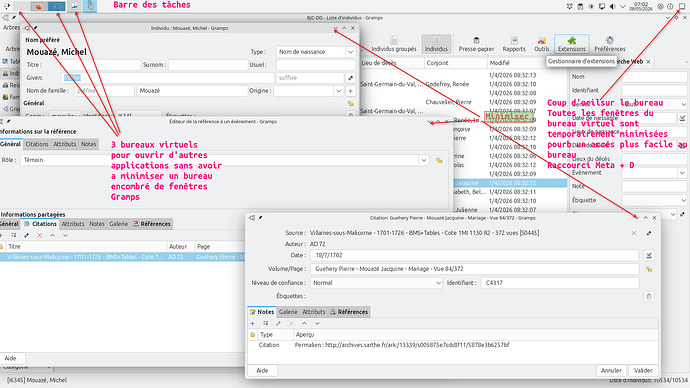The image size is (690, 388).
Task: Select Attributs tab under reference information
Action: coord(65,144)
